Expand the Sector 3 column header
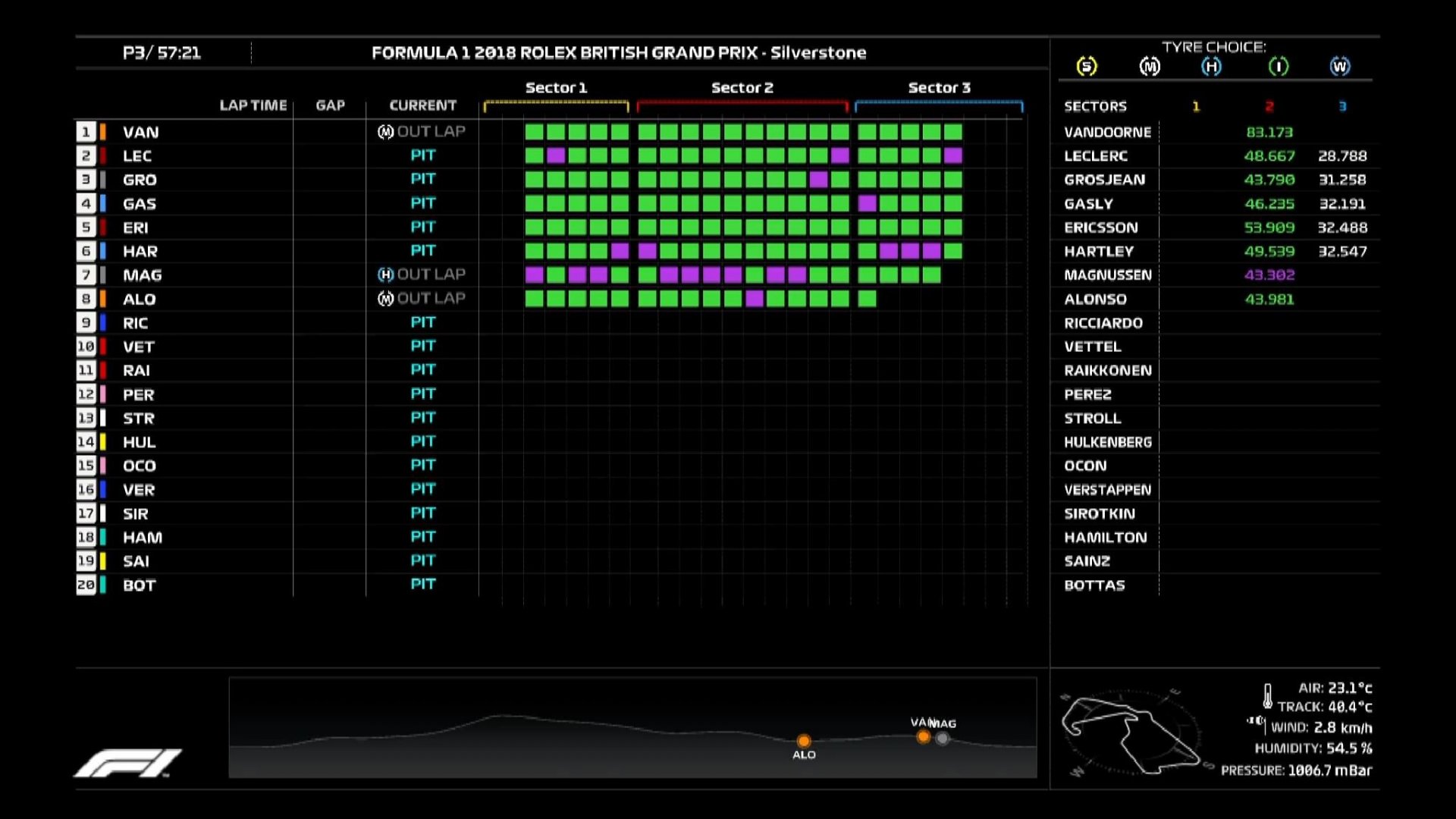 [940, 88]
